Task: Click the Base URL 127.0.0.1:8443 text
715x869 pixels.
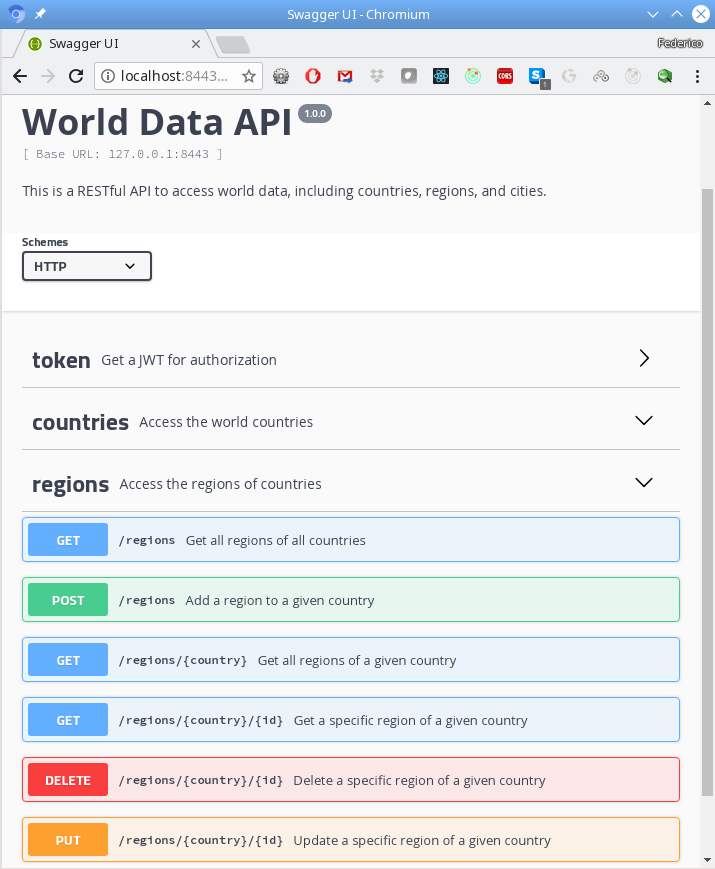Action: coord(122,154)
